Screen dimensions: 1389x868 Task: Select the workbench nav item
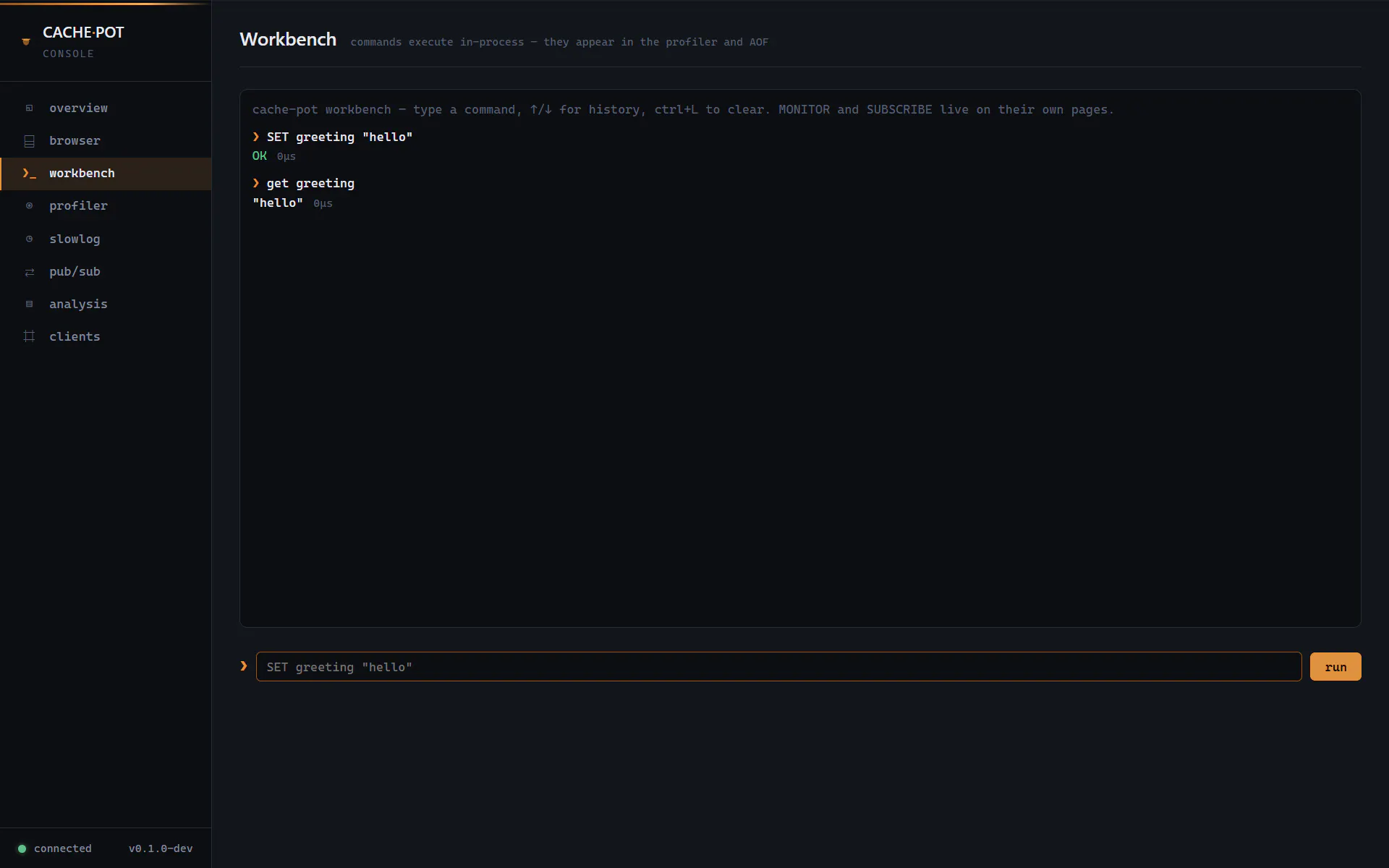click(106, 174)
